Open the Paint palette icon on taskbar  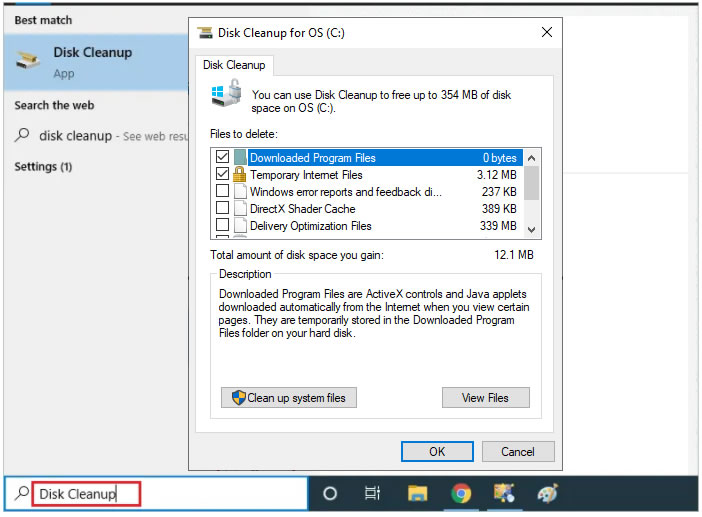pos(548,493)
